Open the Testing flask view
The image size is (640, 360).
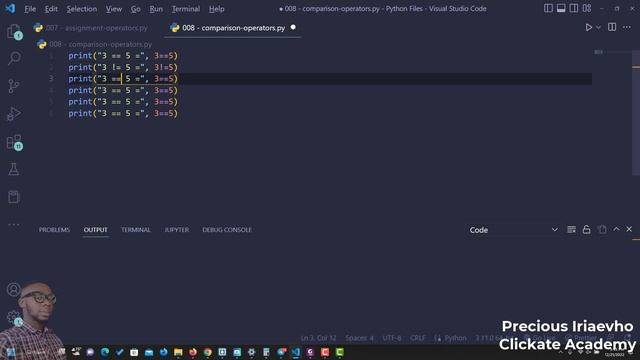coord(14,169)
